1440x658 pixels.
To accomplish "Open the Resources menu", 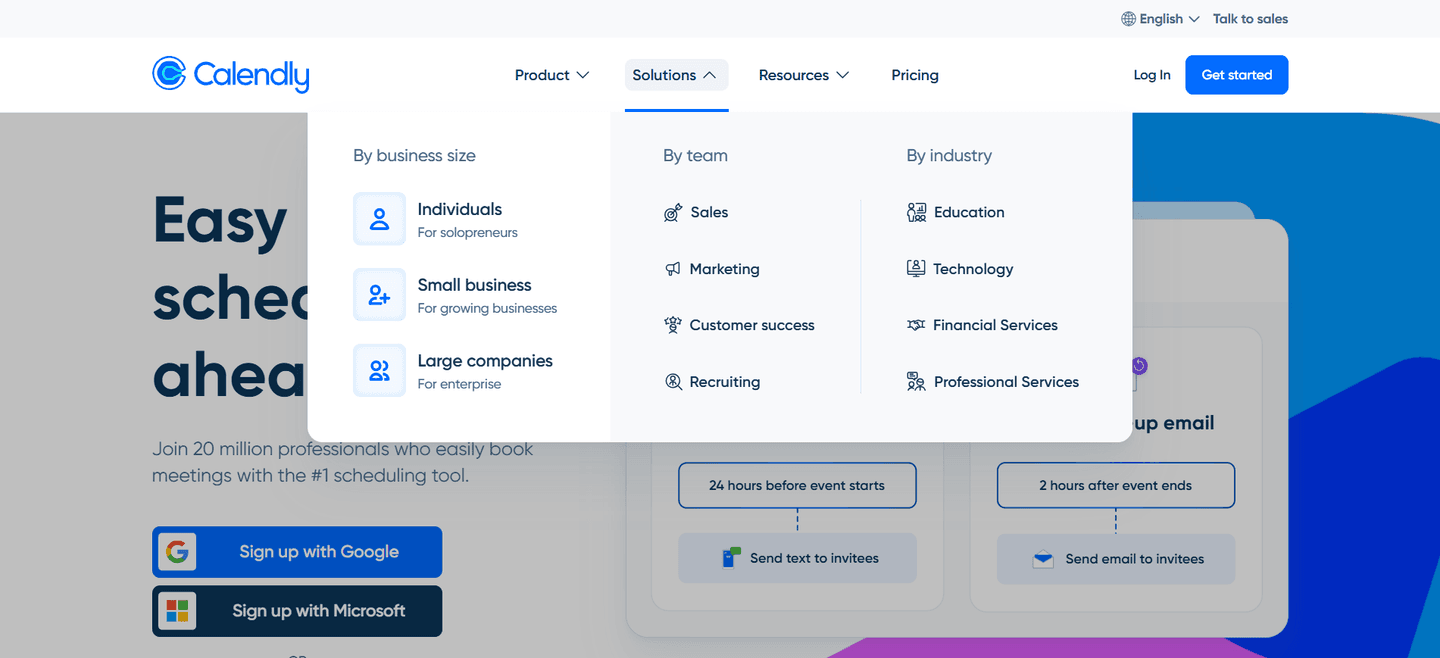I will pos(804,75).
